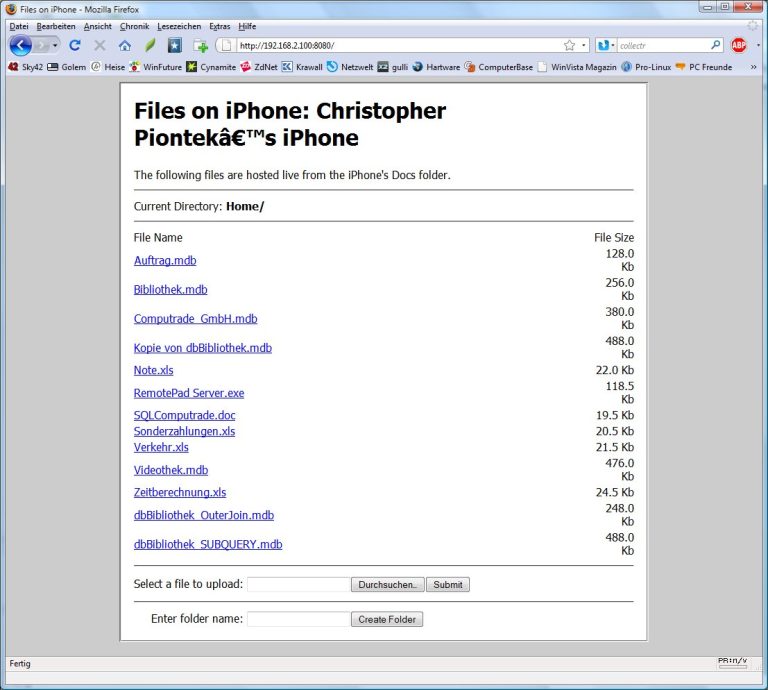Viewport: 768px width, 690px height.
Task: Open the Datei menu
Action: [x=19, y=26]
